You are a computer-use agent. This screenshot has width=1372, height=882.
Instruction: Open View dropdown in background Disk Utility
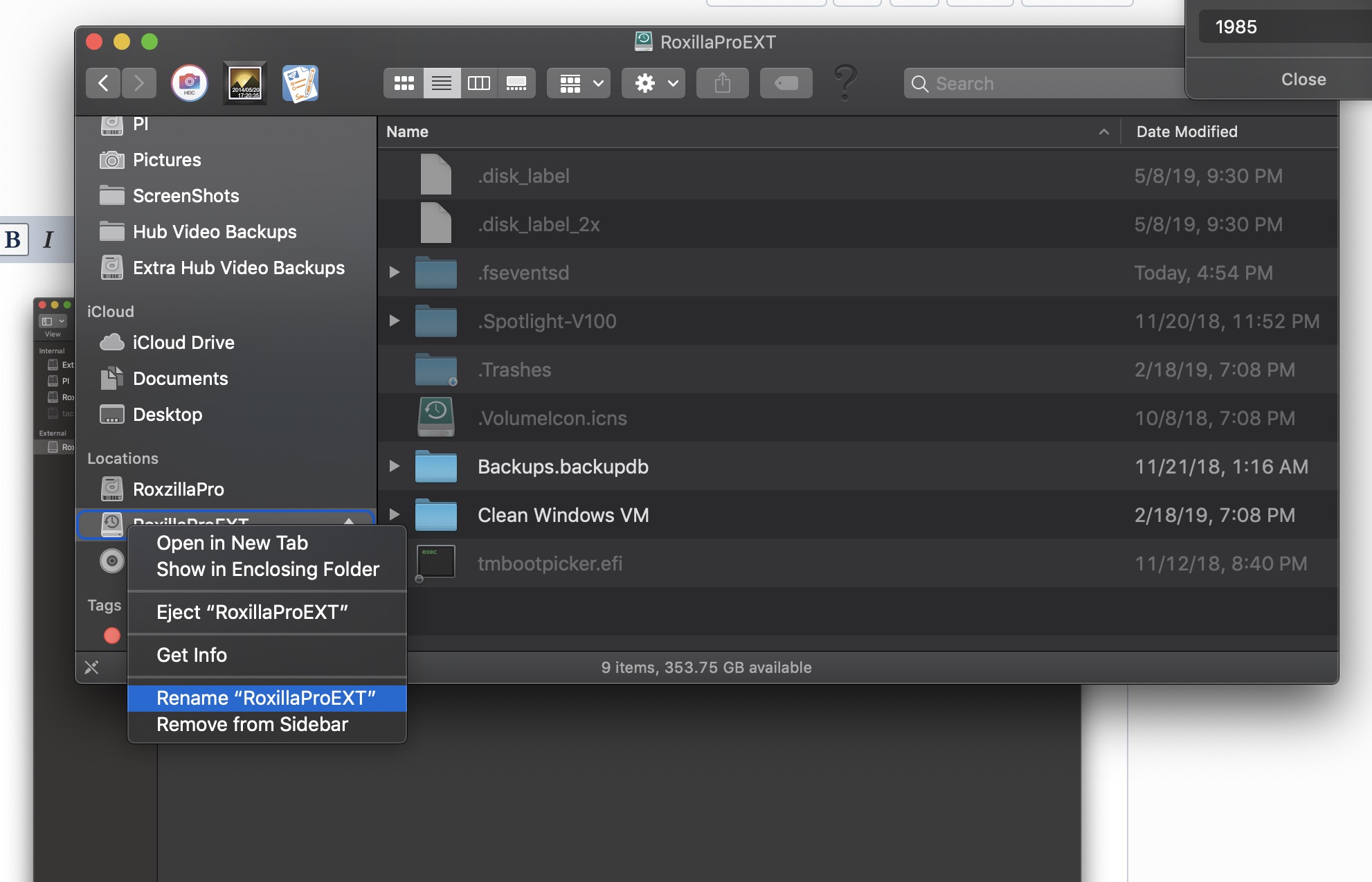pos(53,321)
